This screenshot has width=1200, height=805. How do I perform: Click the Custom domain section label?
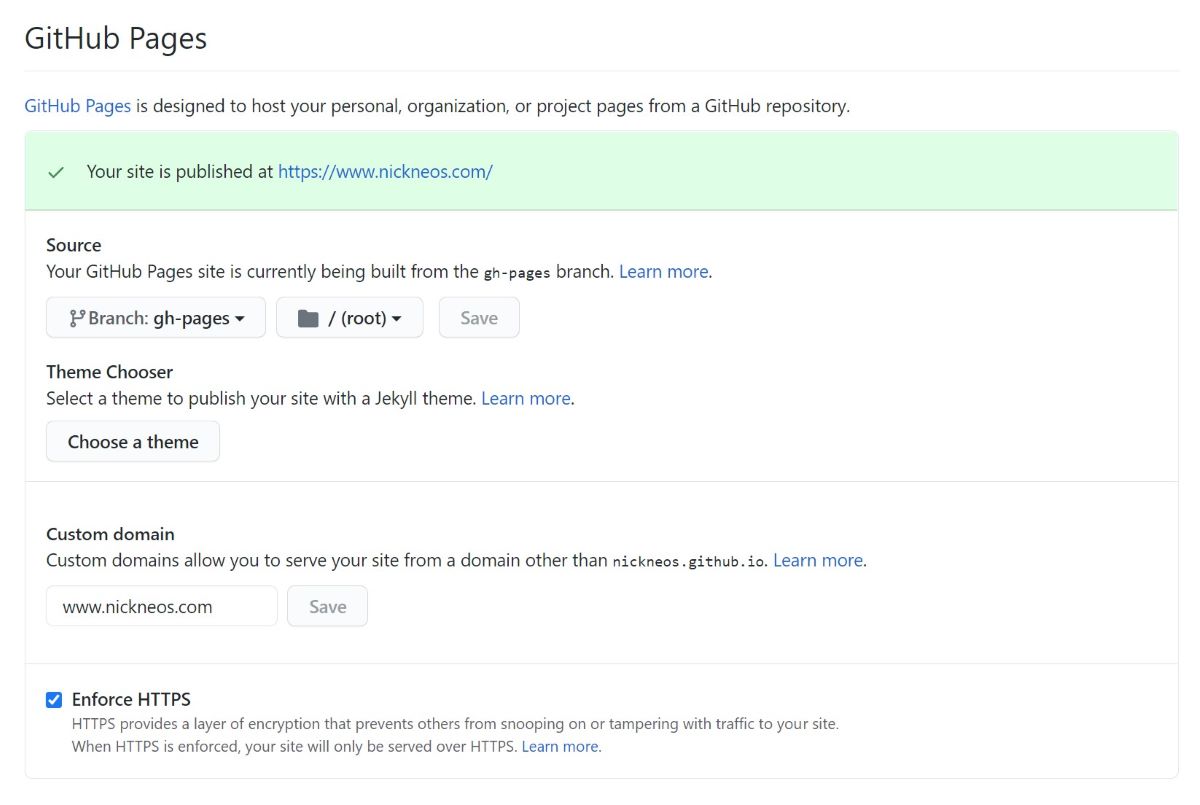click(x=110, y=534)
